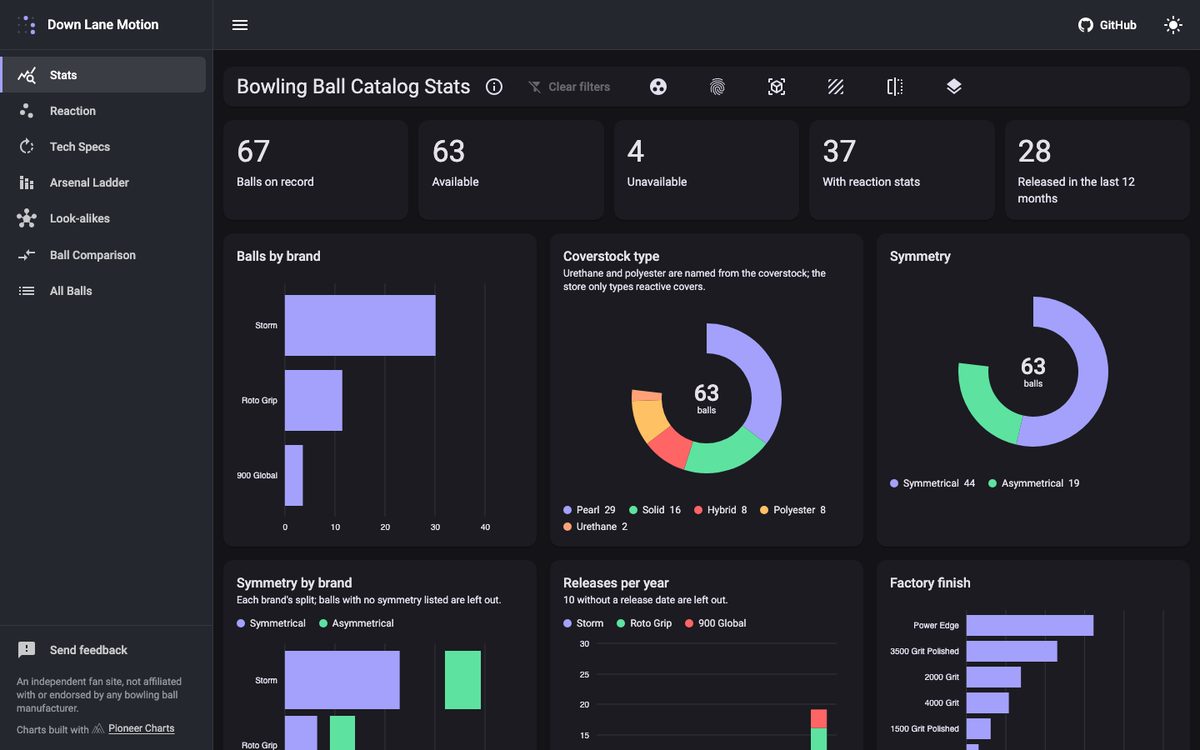Toggle Roto Grip in Releases per year legend
Image resolution: width=1200 pixels, height=750 pixels.
pos(645,623)
